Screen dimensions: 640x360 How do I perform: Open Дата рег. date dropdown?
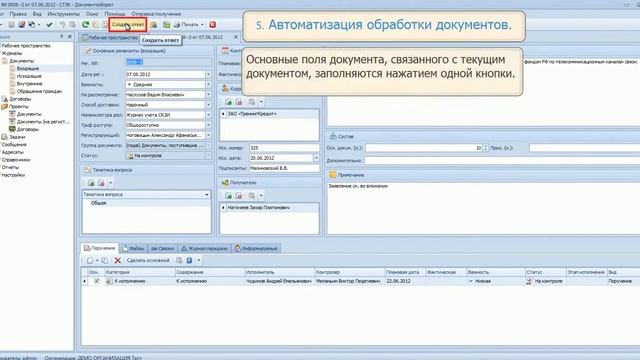tap(208, 75)
